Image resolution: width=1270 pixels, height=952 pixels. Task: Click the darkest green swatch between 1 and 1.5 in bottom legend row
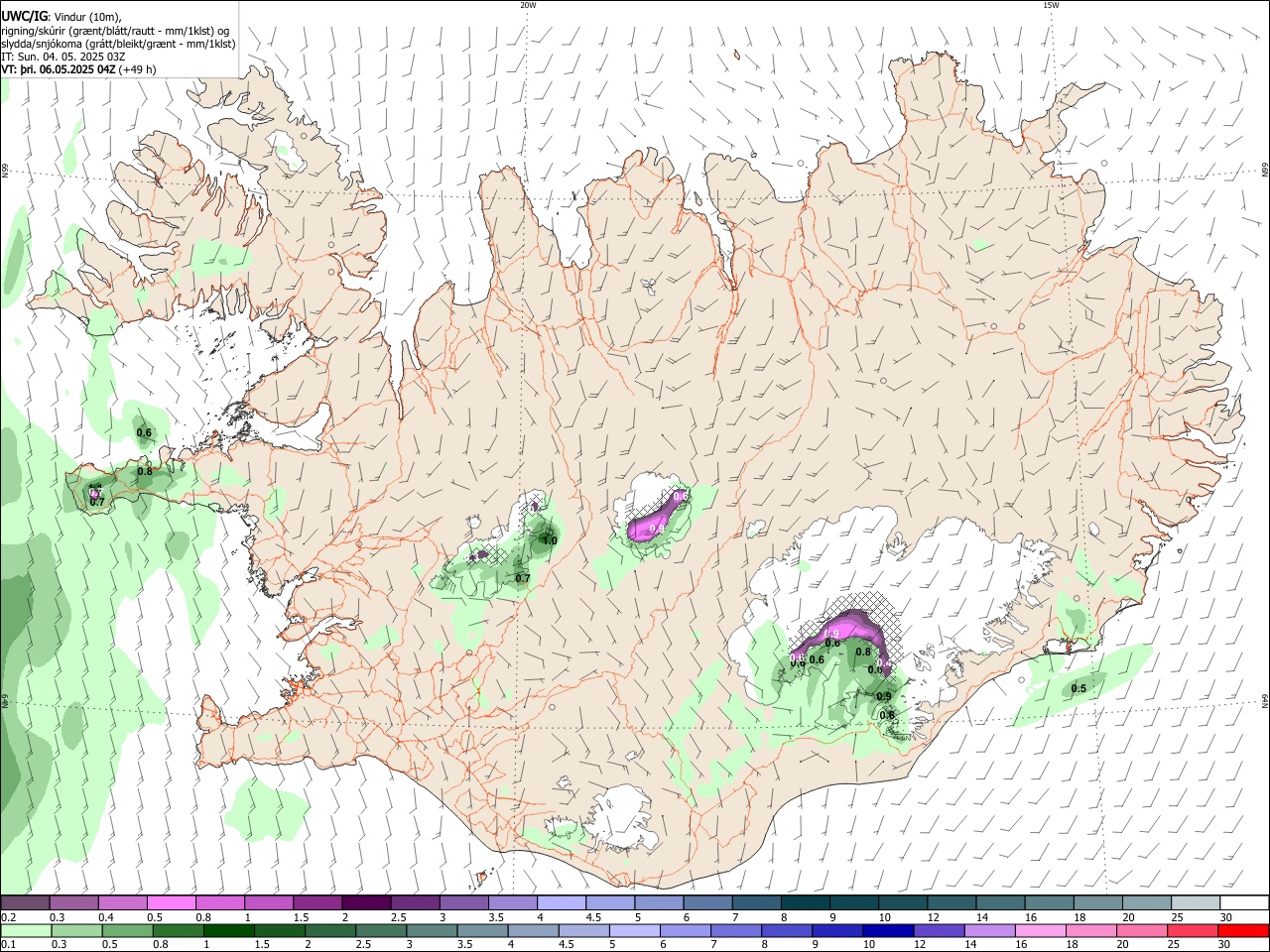click(x=228, y=930)
